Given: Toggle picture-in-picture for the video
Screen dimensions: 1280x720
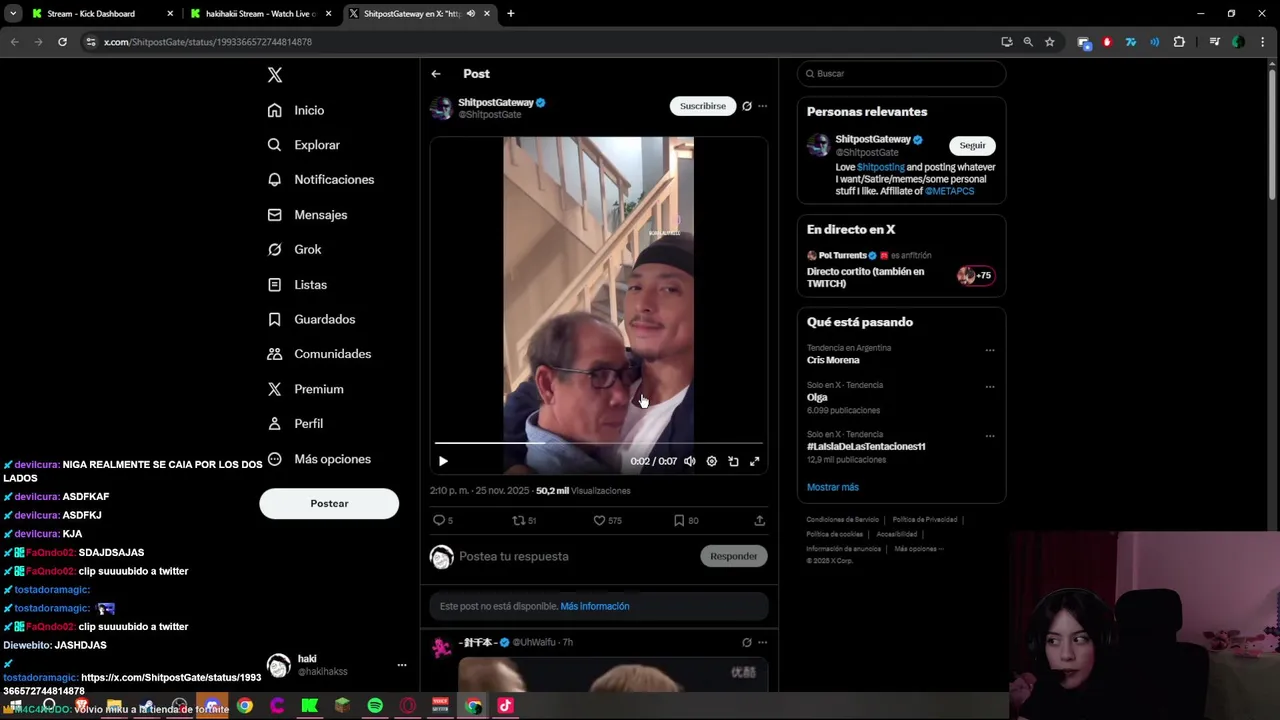Looking at the screenshot, I should 733,461.
